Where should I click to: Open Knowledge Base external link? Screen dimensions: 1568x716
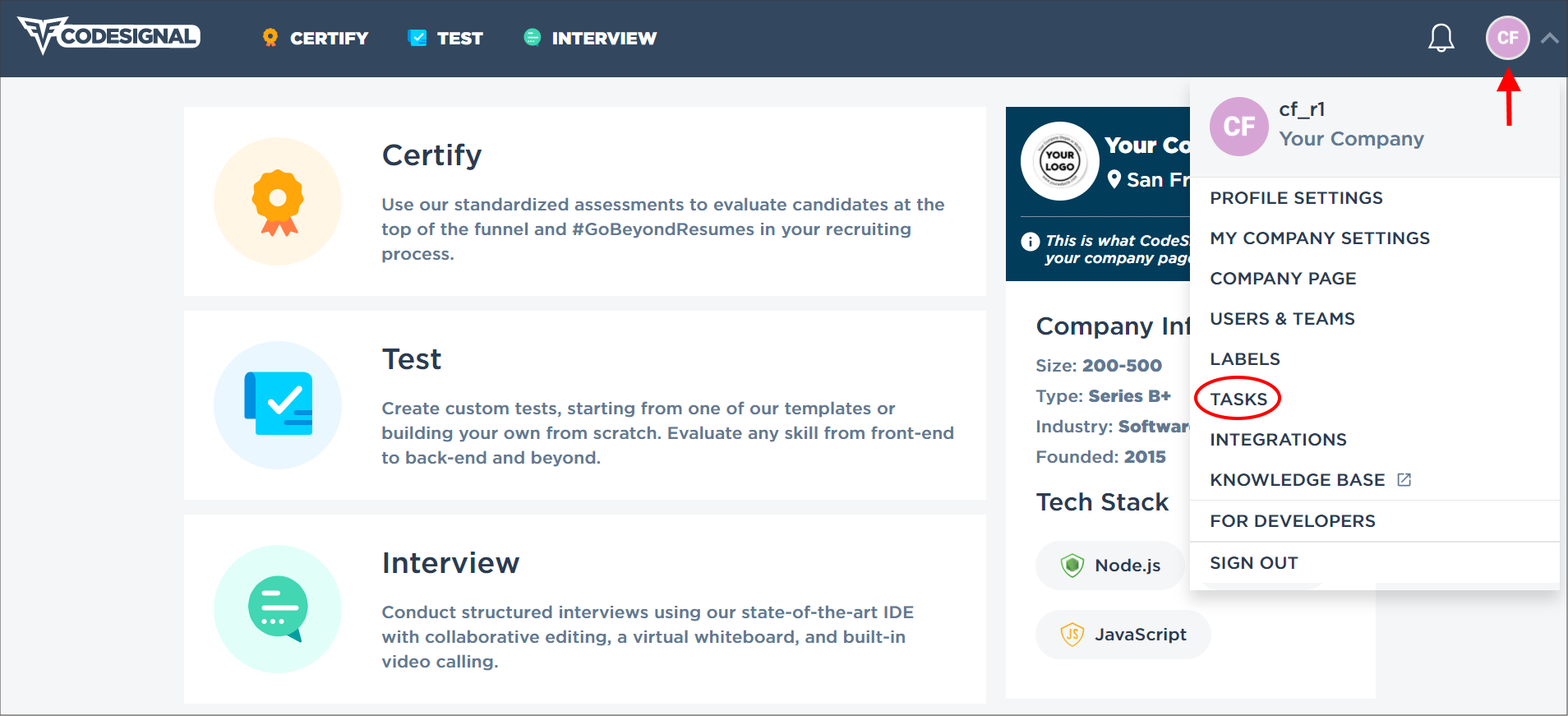[x=1310, y=480]
